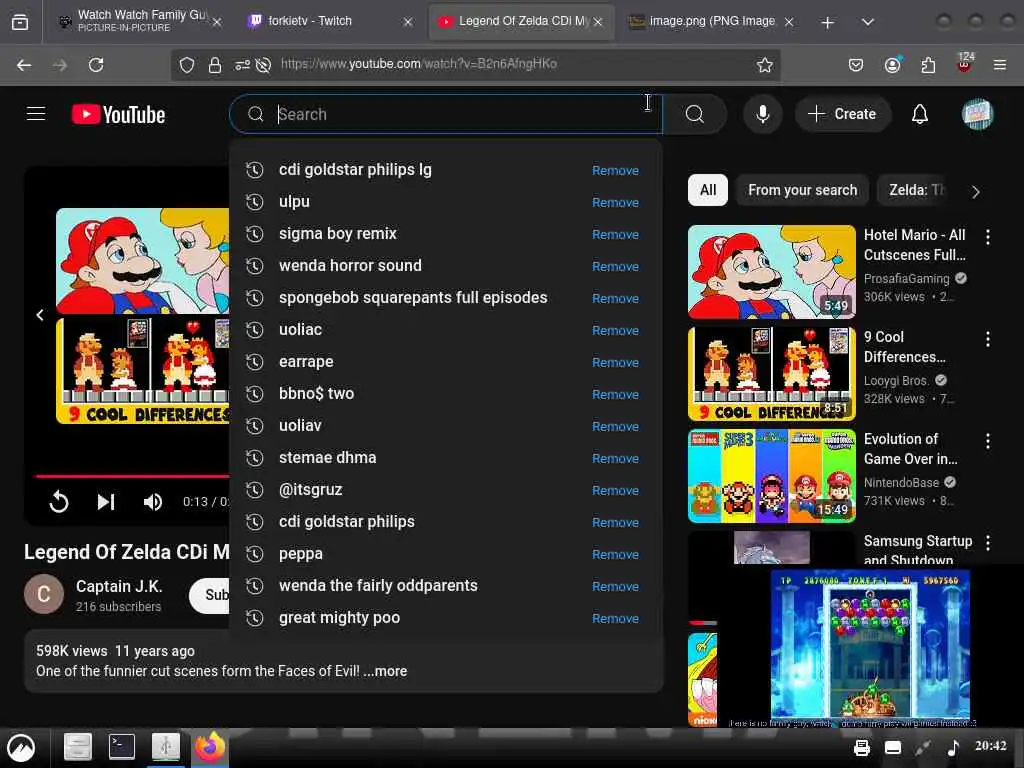Image resolution: width=1024 pixels, height=768 pixels.
Task: Remove the wenda horror sound entry
Action: point(615,266)
